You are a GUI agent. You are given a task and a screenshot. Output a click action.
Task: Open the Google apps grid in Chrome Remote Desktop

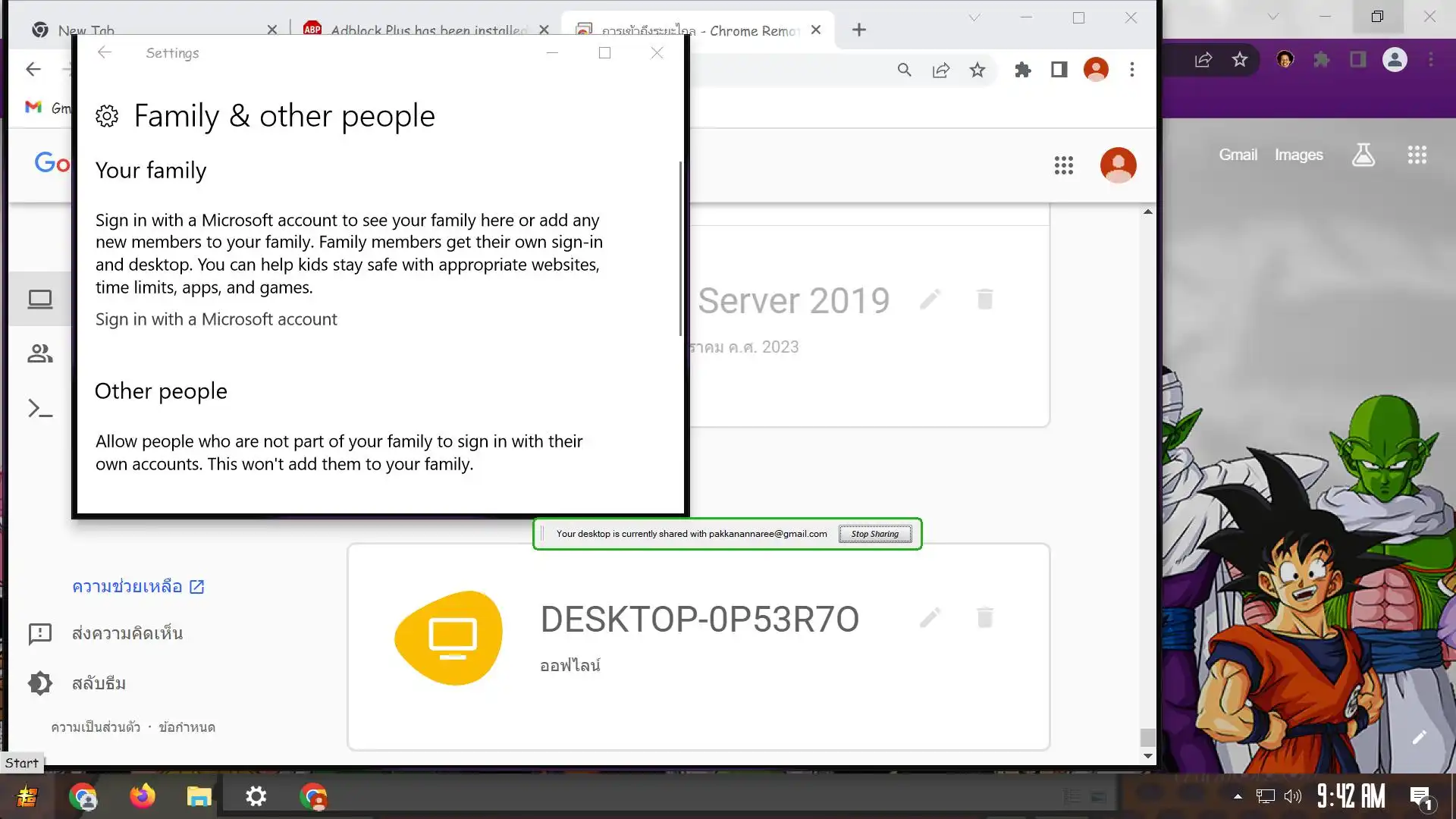[x=1063, y=165]
